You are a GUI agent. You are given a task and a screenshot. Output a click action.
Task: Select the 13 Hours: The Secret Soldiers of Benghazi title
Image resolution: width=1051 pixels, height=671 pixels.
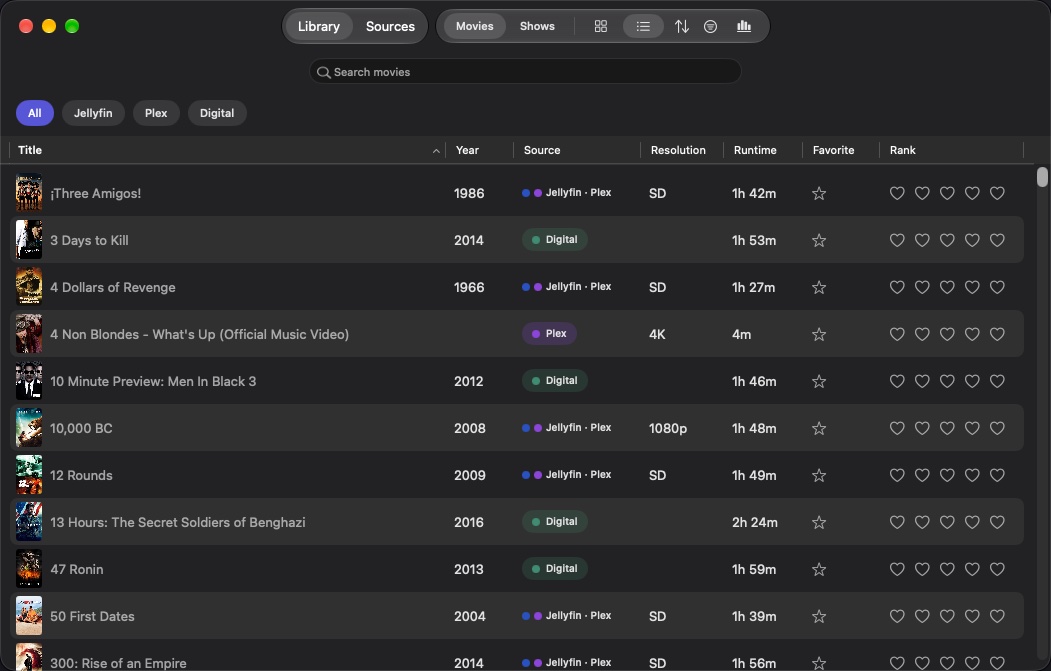point(178,522)
